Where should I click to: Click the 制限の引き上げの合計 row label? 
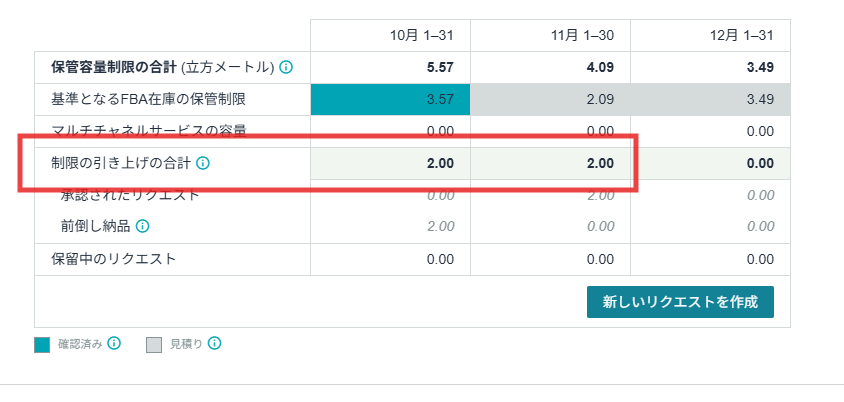coord(120,162)
